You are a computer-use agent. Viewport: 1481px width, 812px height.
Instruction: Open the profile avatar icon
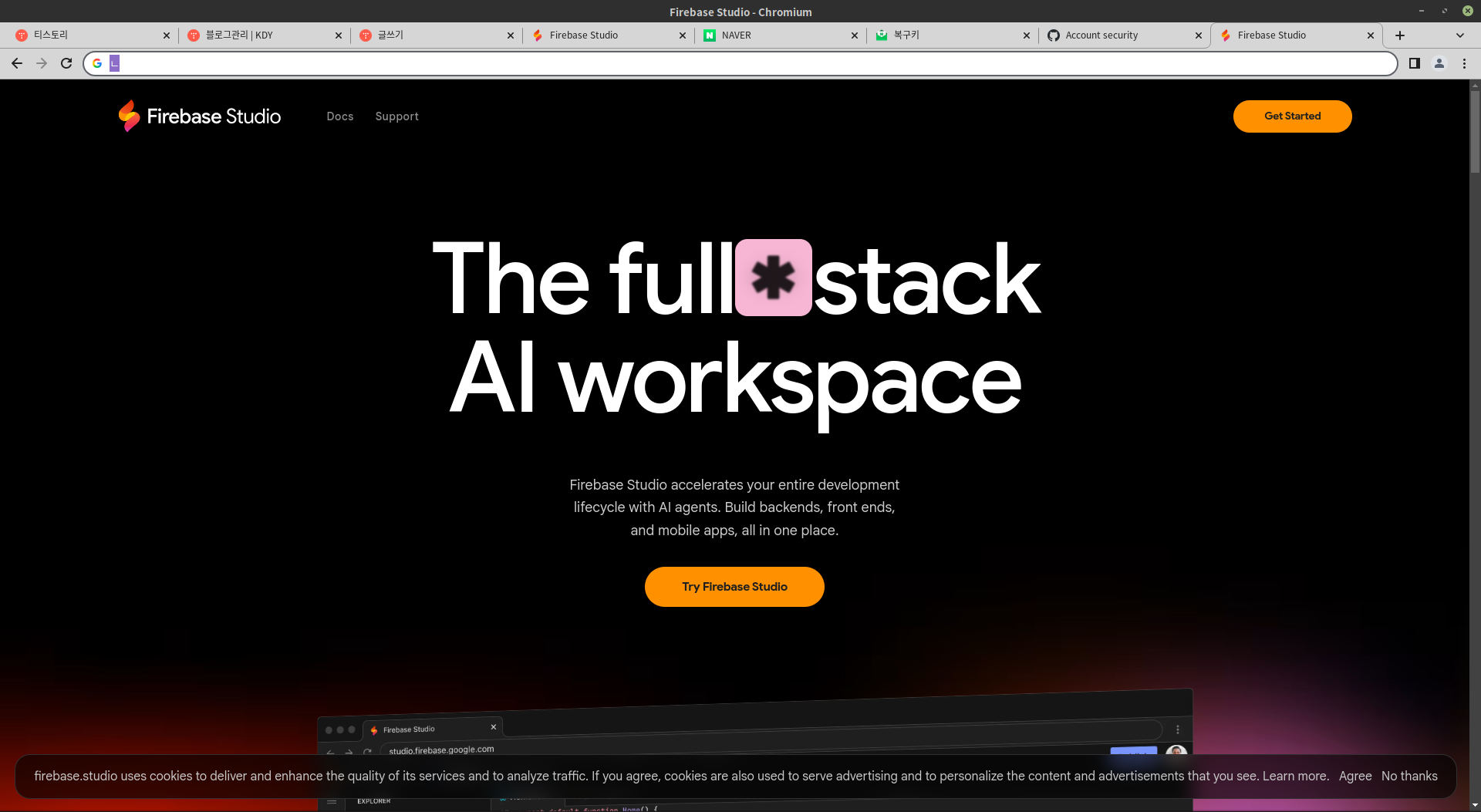1439,63
